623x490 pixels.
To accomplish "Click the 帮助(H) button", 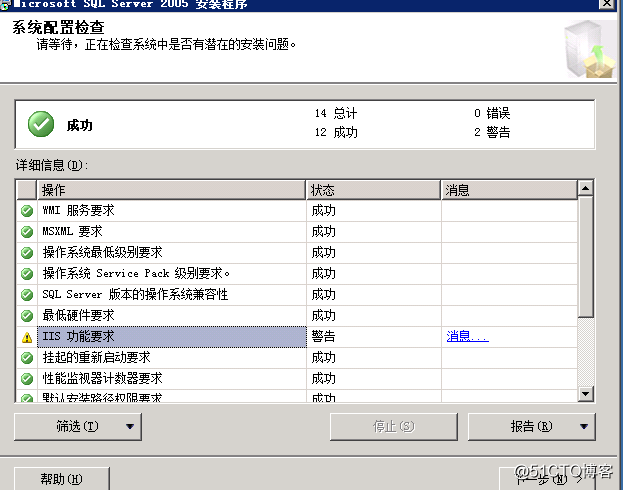I will point(62,479).
